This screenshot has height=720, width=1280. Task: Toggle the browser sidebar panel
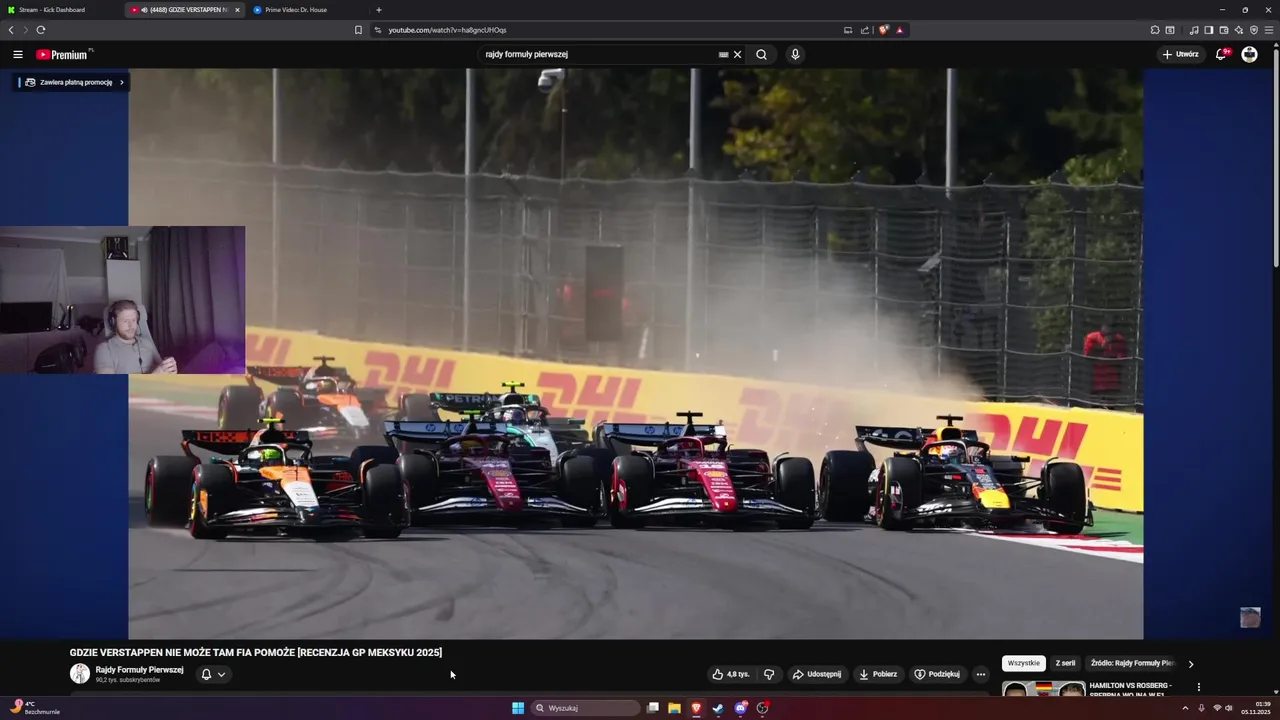click(1208, 30)
